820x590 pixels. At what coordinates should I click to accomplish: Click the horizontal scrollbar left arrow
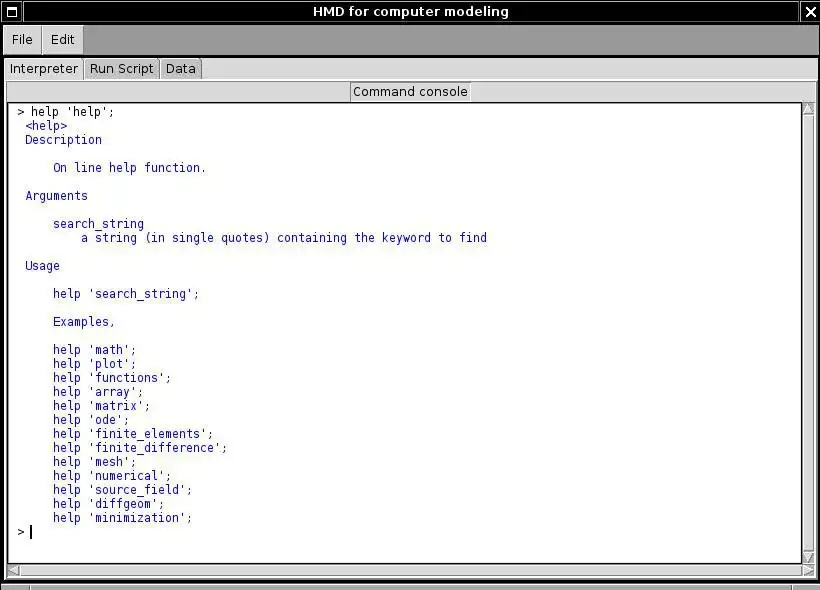click(13, 570)
